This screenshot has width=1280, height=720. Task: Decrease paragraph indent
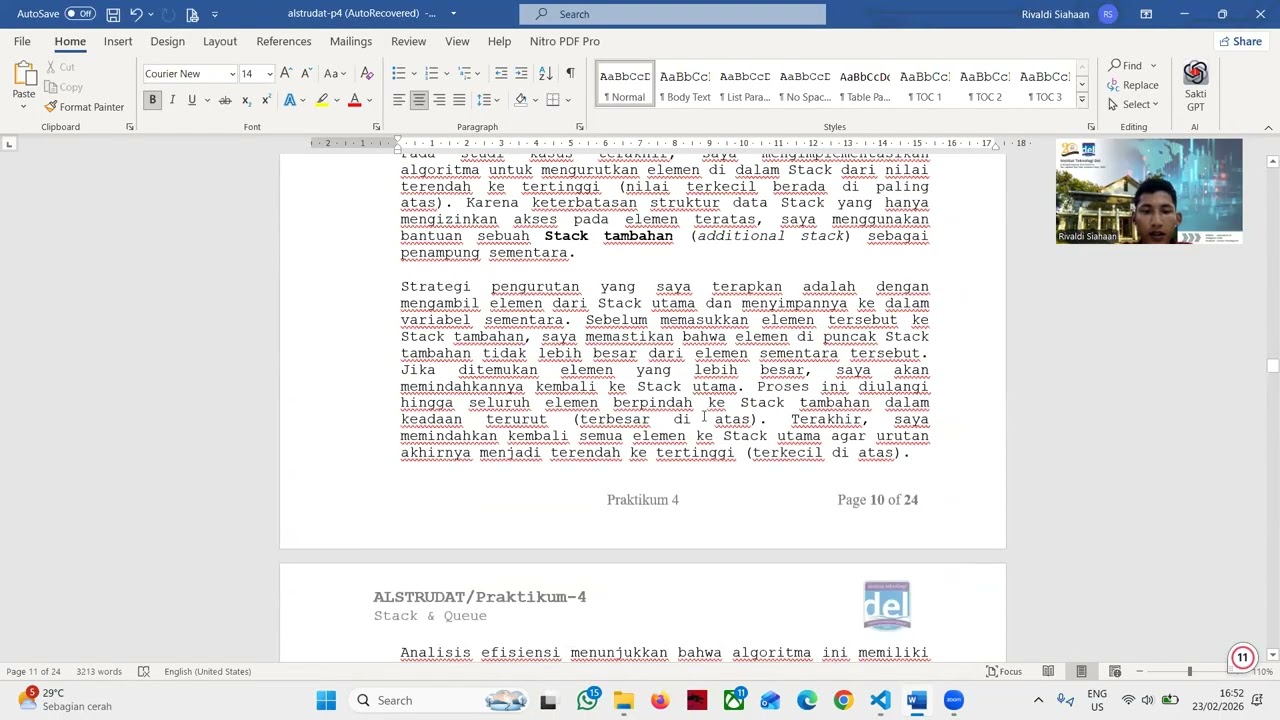pyautogui.click(x=501, y=73)
